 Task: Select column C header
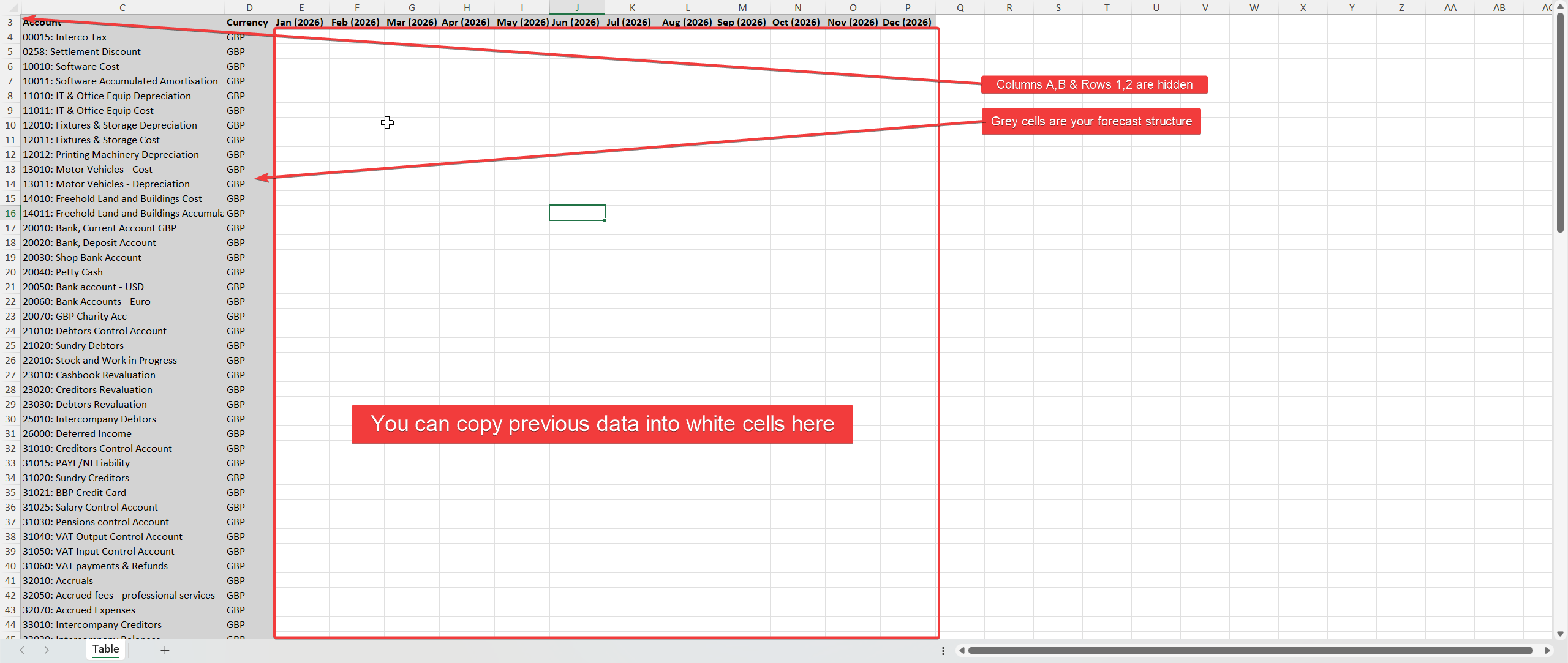(123, 7)
